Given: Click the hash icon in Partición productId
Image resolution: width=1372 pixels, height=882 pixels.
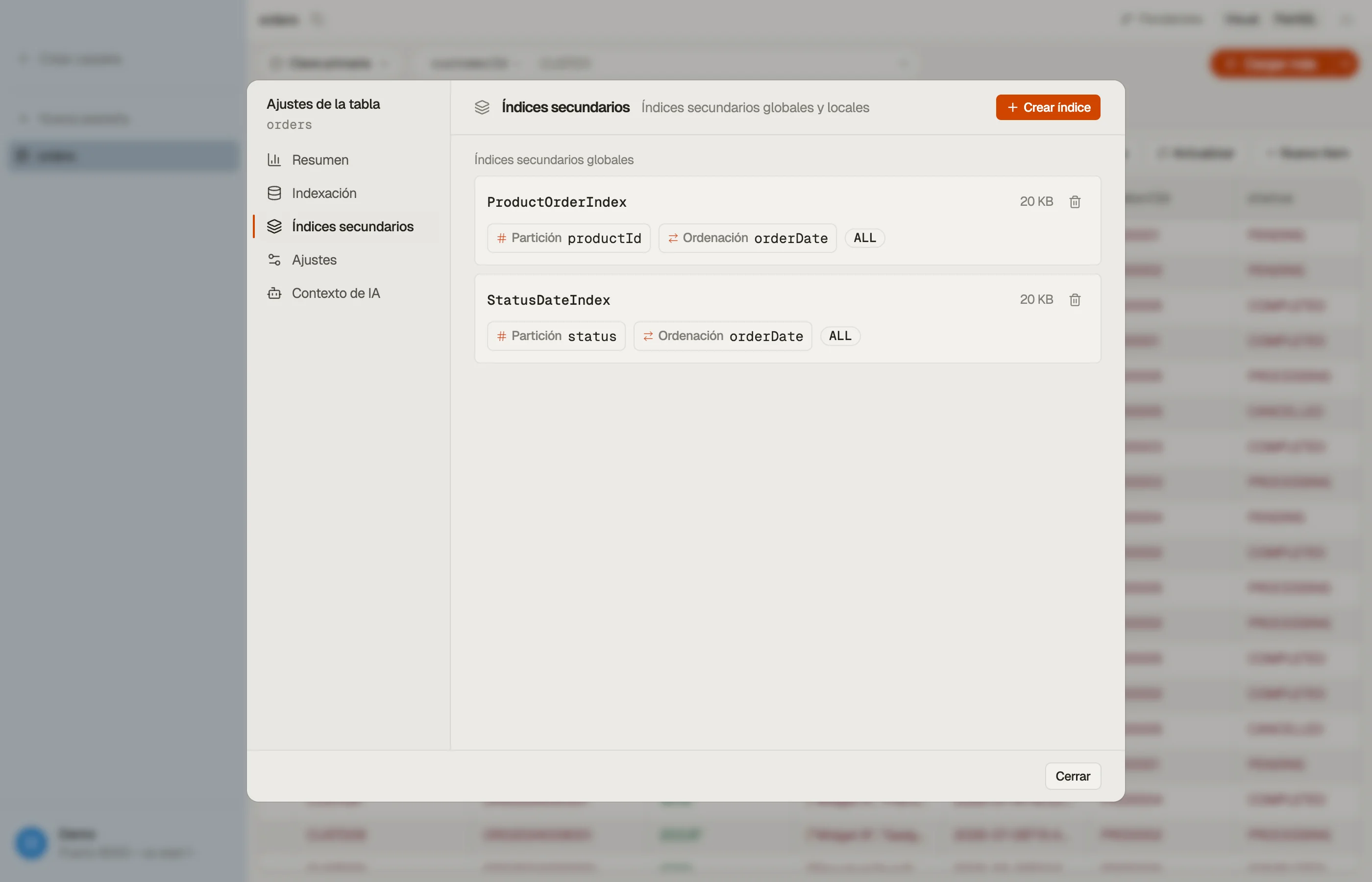Looking at the screenshot, I should [501, 238].
